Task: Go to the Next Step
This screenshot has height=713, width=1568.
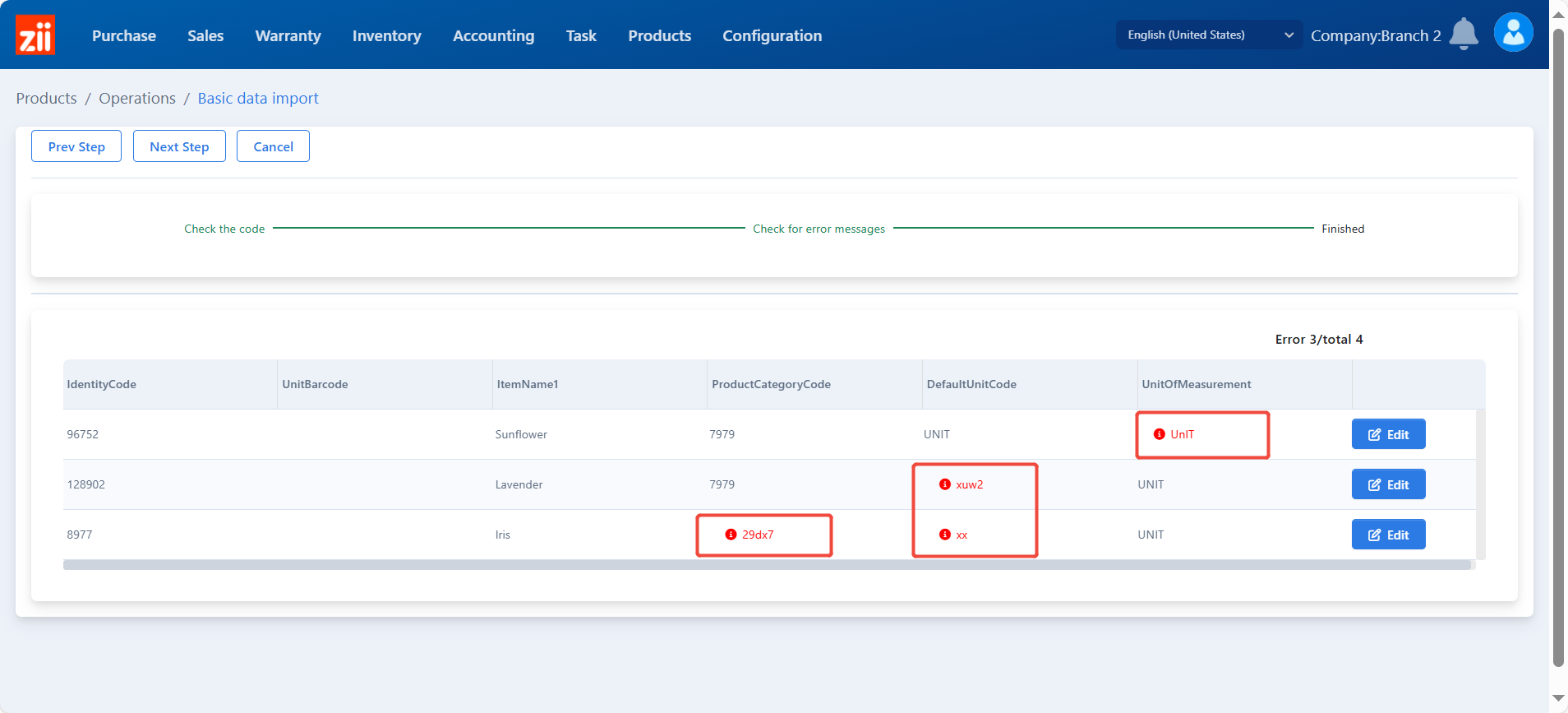Action: tap(179, 146)
